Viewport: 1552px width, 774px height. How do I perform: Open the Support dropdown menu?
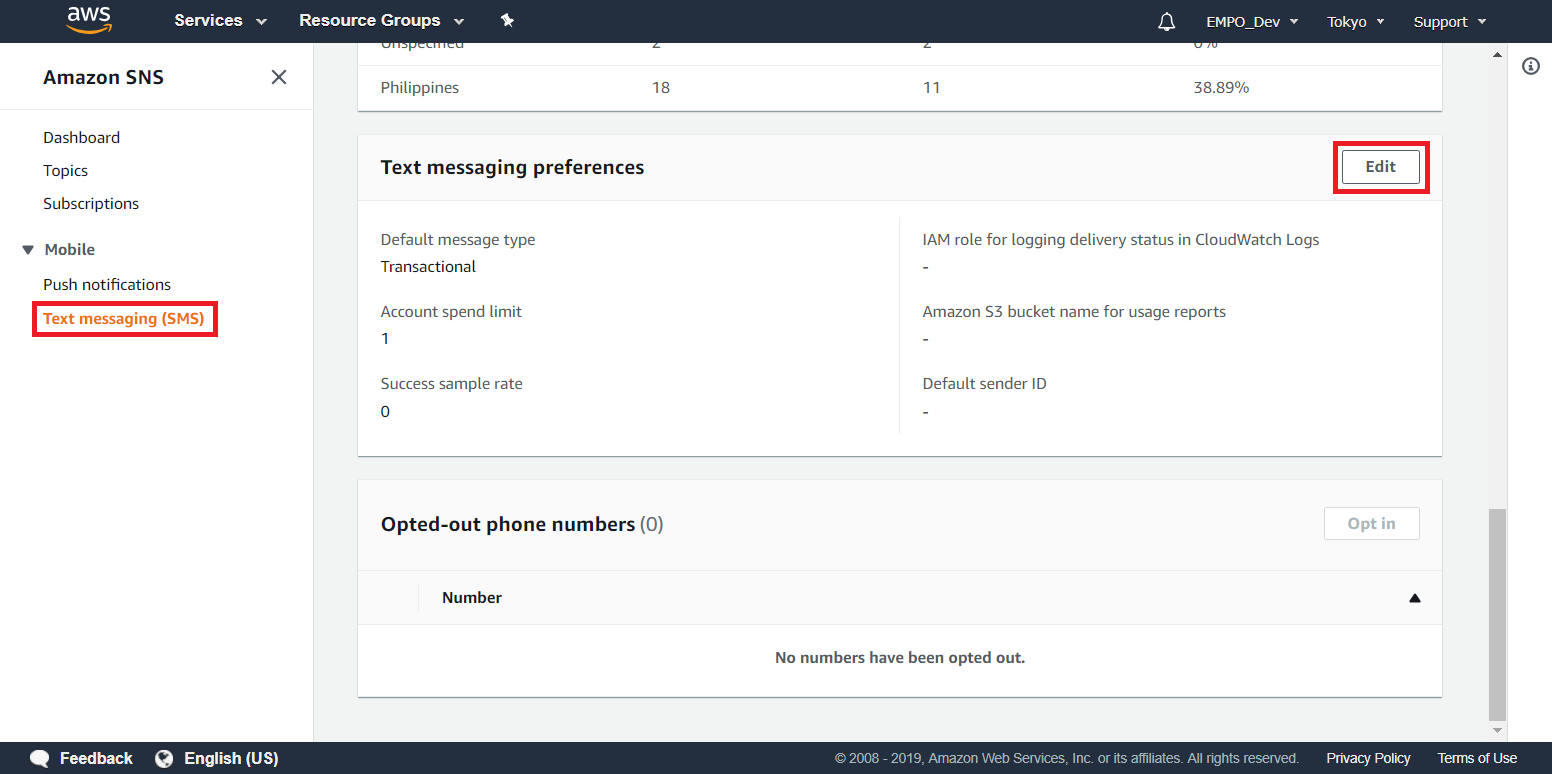[1450, 21]
